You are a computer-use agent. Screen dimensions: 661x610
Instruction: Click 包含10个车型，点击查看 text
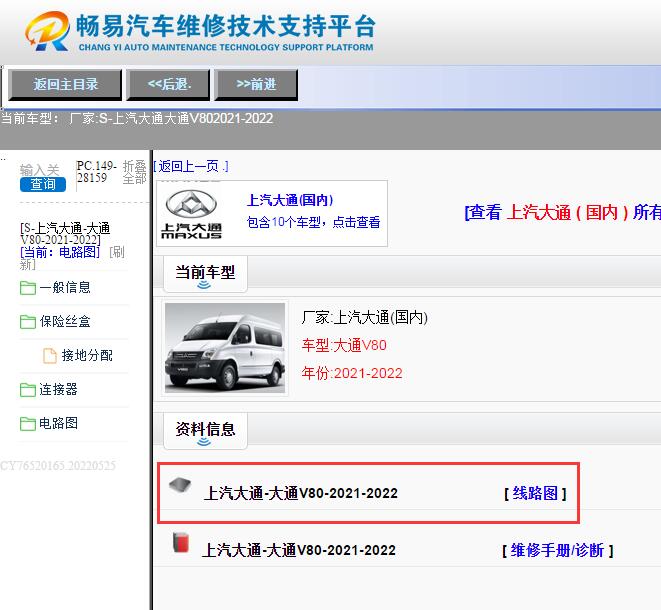[x=314, y=222]
